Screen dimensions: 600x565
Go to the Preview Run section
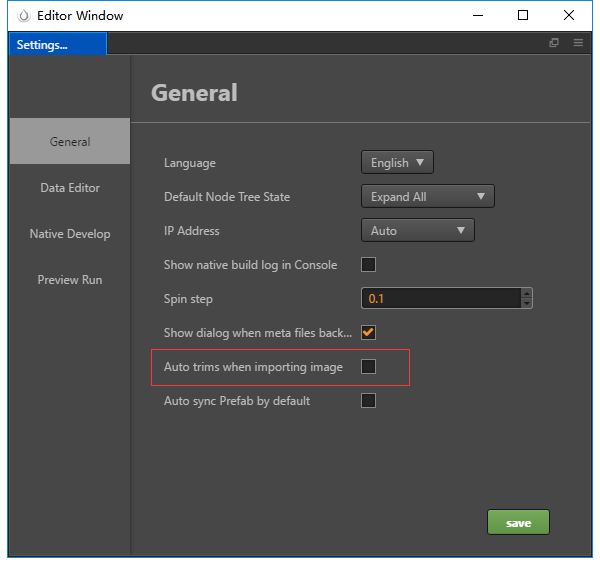70,280
